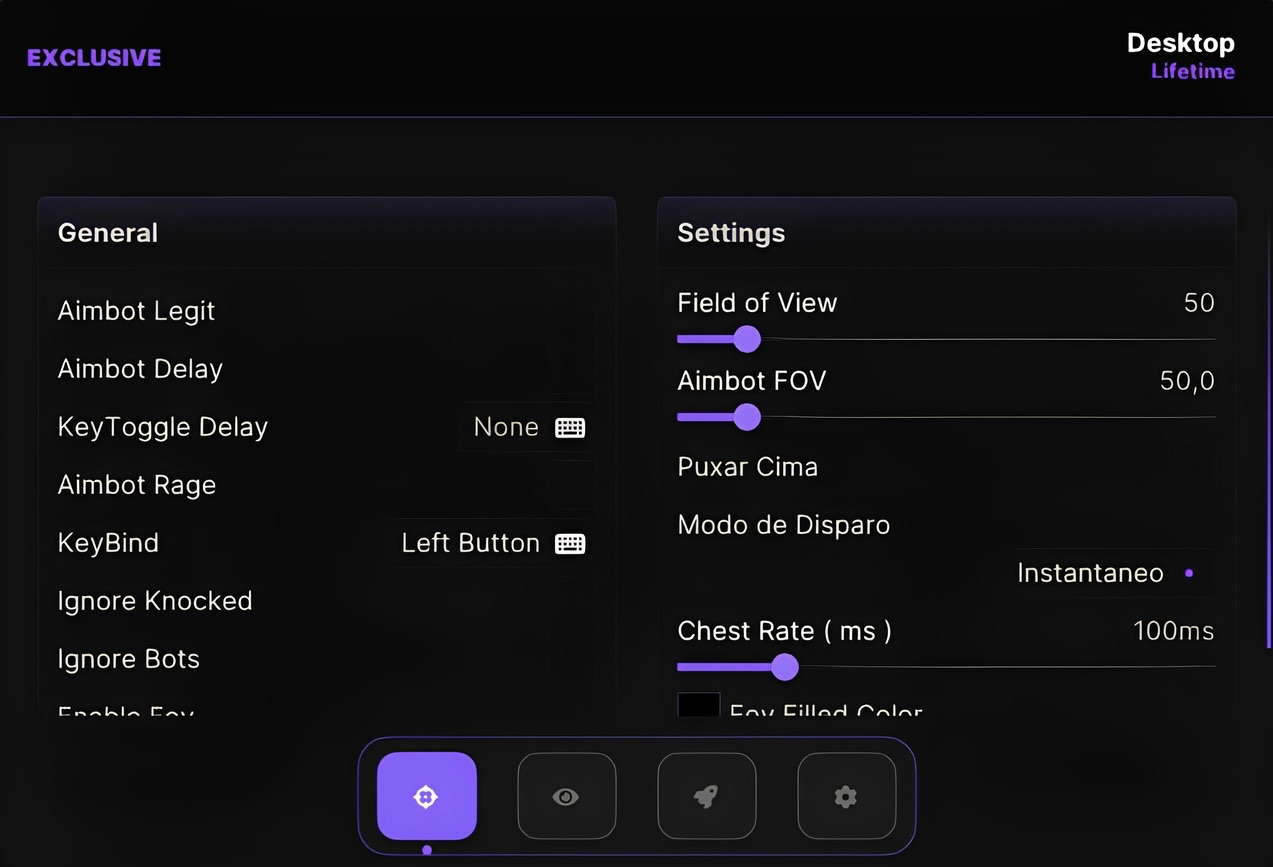Toggle the Aimbot Legit checkbox
This screenshot has height=867, width=1273.
point(570,311)
